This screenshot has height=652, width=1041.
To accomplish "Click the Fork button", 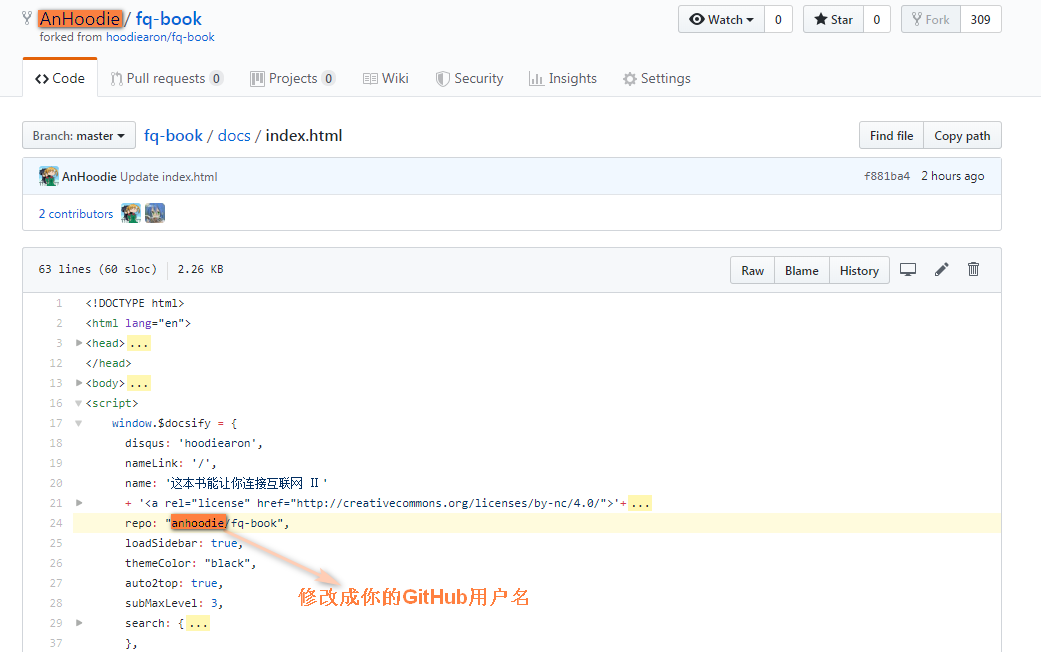I will tap(931, 19).
